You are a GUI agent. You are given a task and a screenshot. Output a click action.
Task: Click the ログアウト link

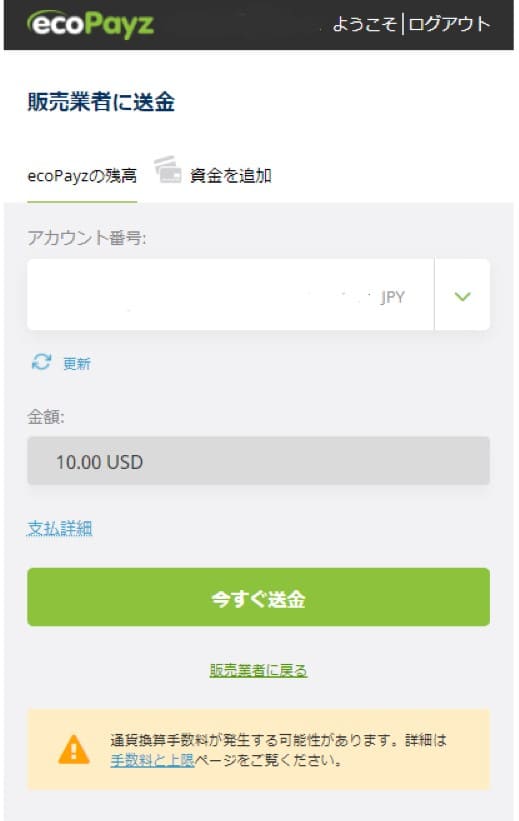tap(449, 24)
